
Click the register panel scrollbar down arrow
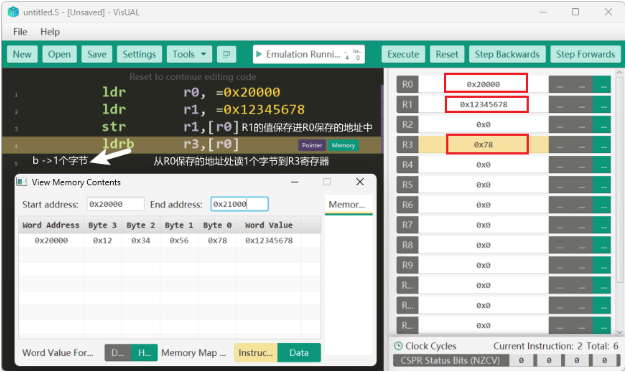coord(619,332)
